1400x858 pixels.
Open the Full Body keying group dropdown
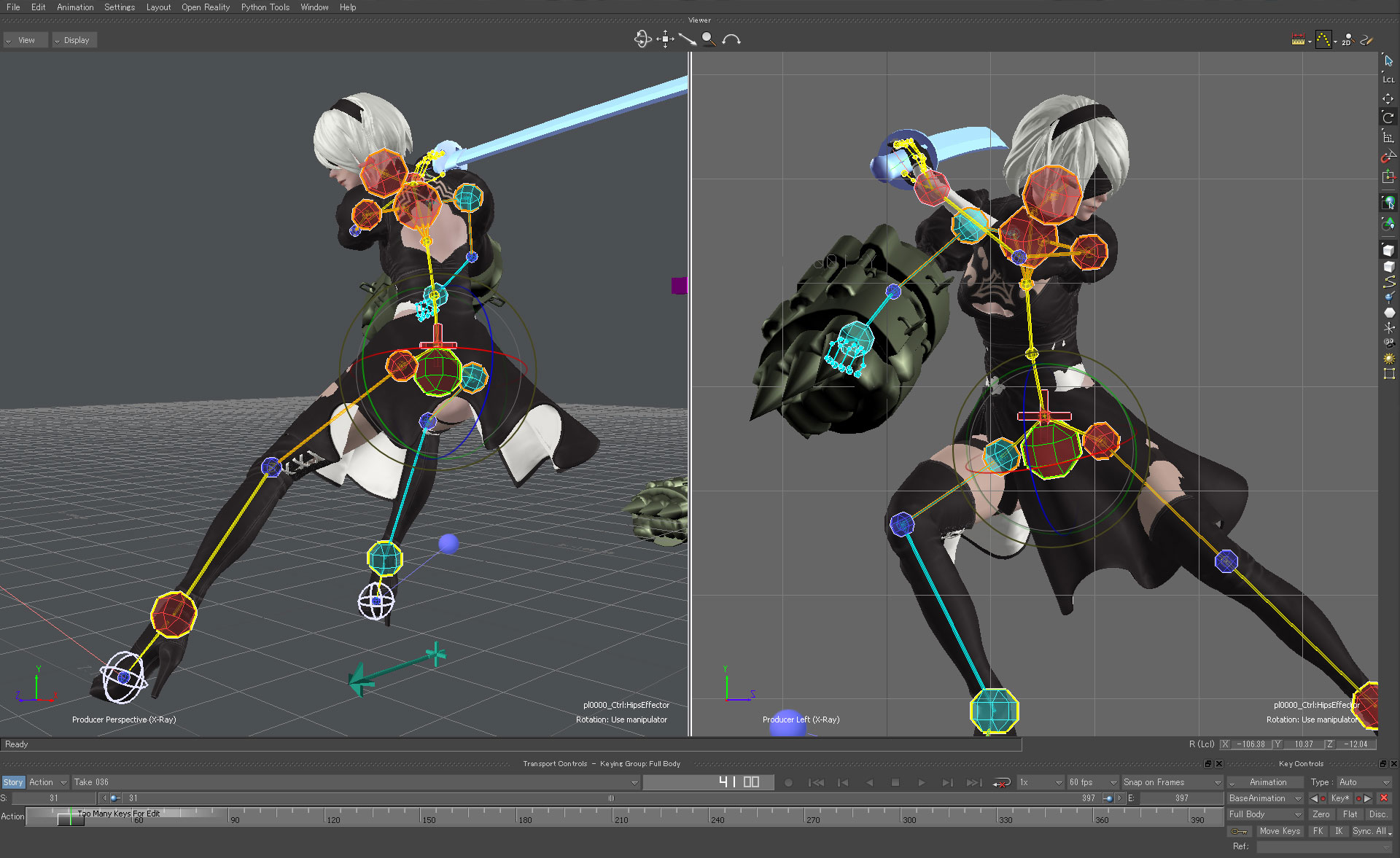(x=1265, y=814)
